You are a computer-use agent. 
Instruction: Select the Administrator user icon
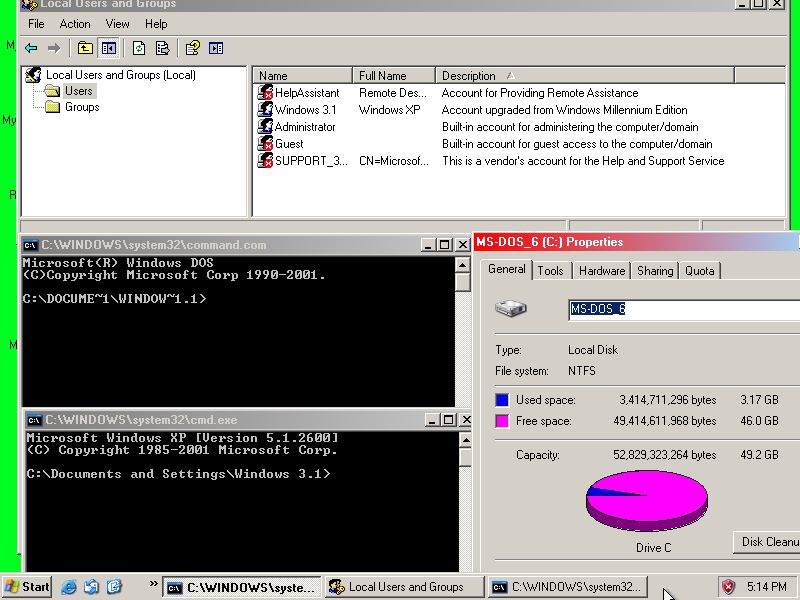265,126
